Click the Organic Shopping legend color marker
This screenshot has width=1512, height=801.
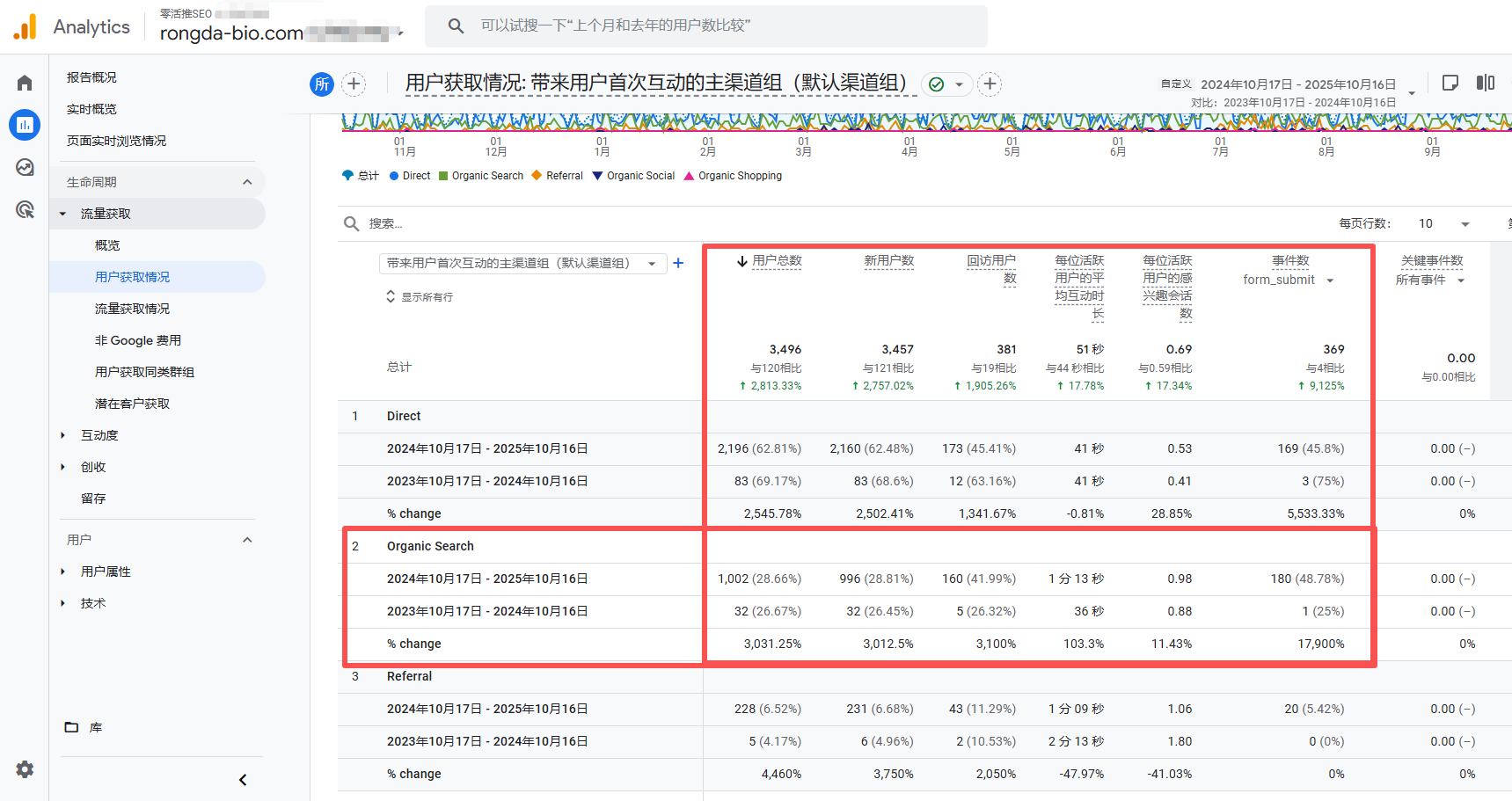(x=689, y=176)
